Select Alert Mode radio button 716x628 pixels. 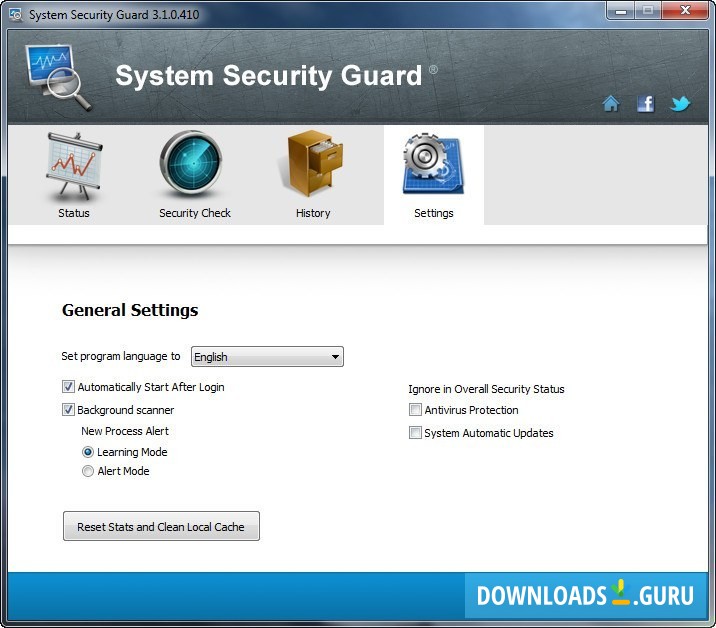(88, 471)
